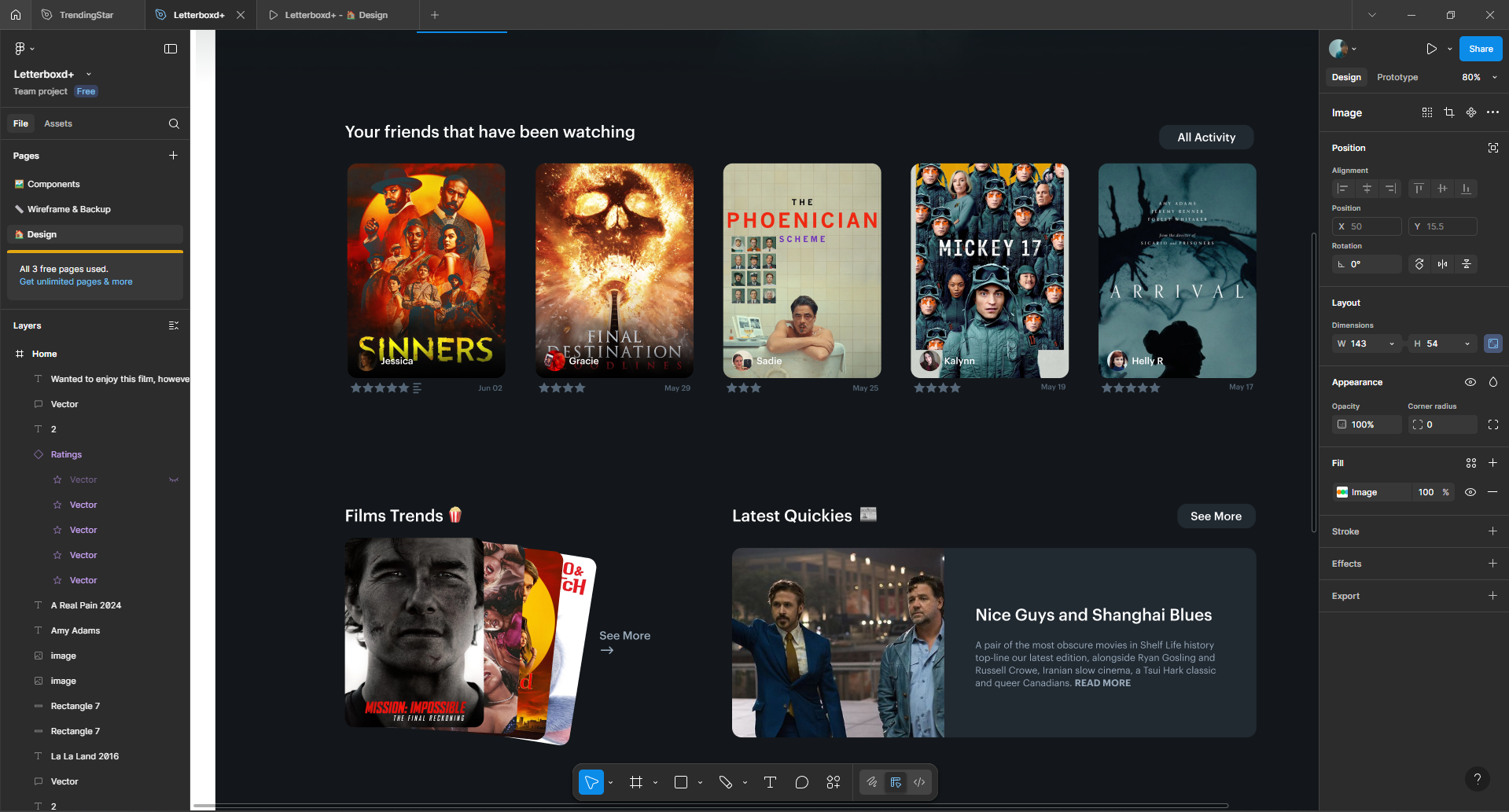This screenshot has width=1509, height=812.
Task: Toggle constrain proportions button
Action: click(1492, 344)
